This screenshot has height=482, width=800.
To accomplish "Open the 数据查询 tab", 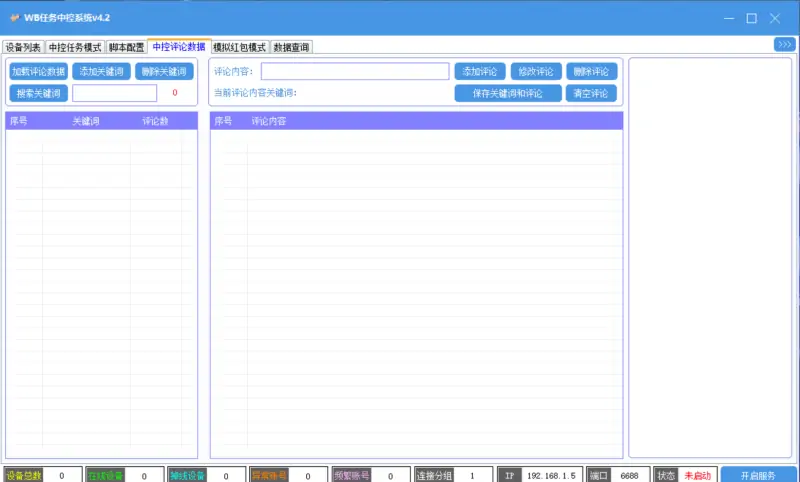I will pos(291,47).
